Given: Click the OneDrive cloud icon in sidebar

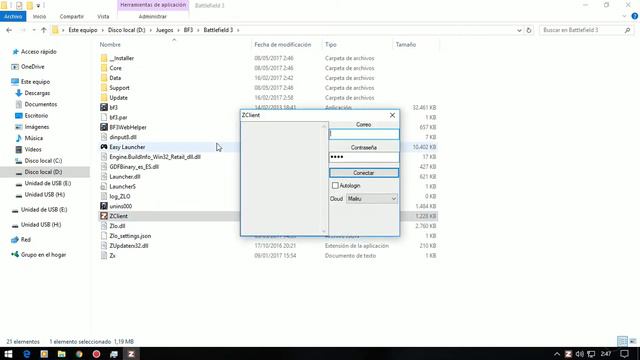Looking at the screenshot, I should [15, 67].
